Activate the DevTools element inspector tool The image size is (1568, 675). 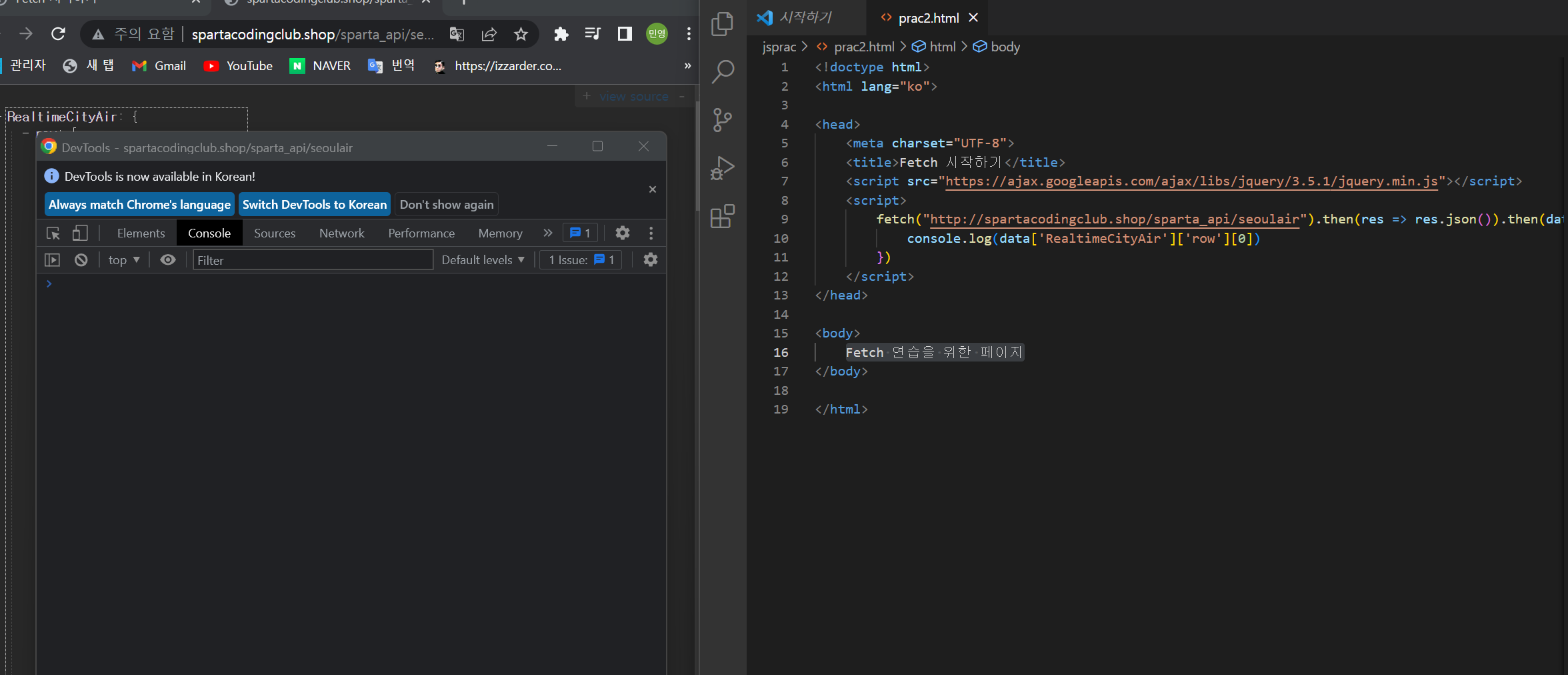53,233
